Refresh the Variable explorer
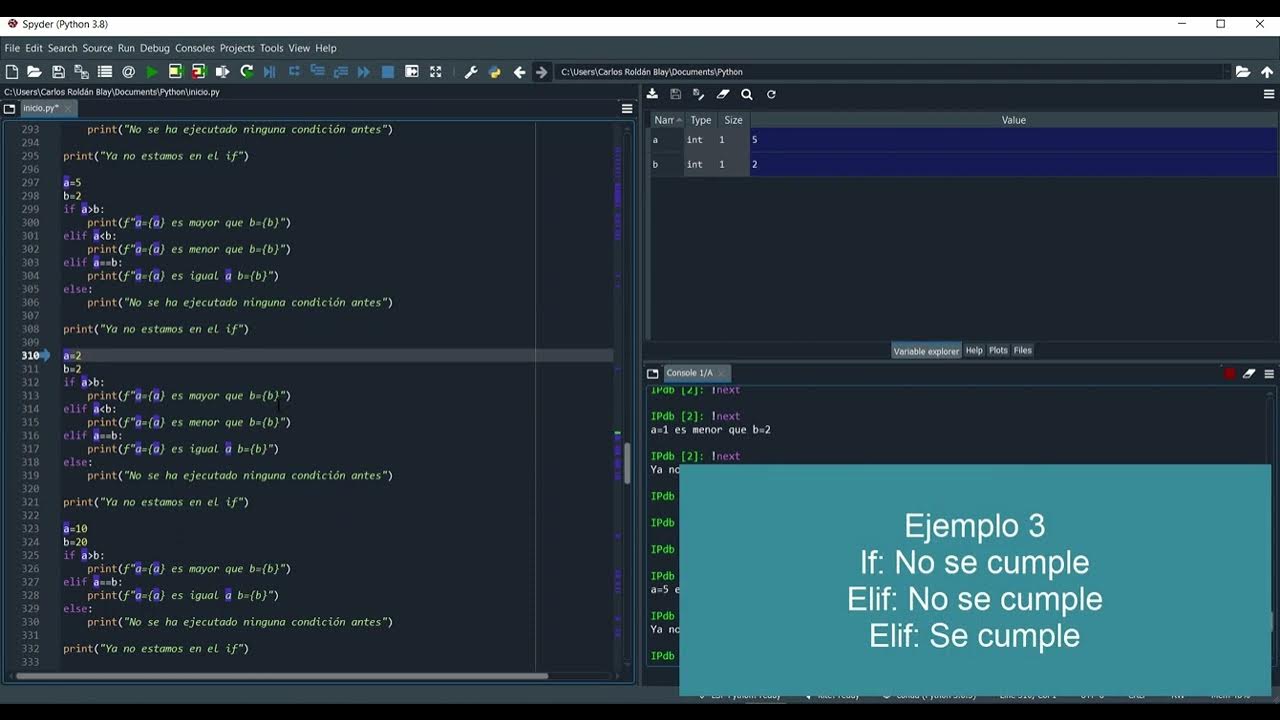The width and height of the screenshot is (1280, 720). [771, 94]
